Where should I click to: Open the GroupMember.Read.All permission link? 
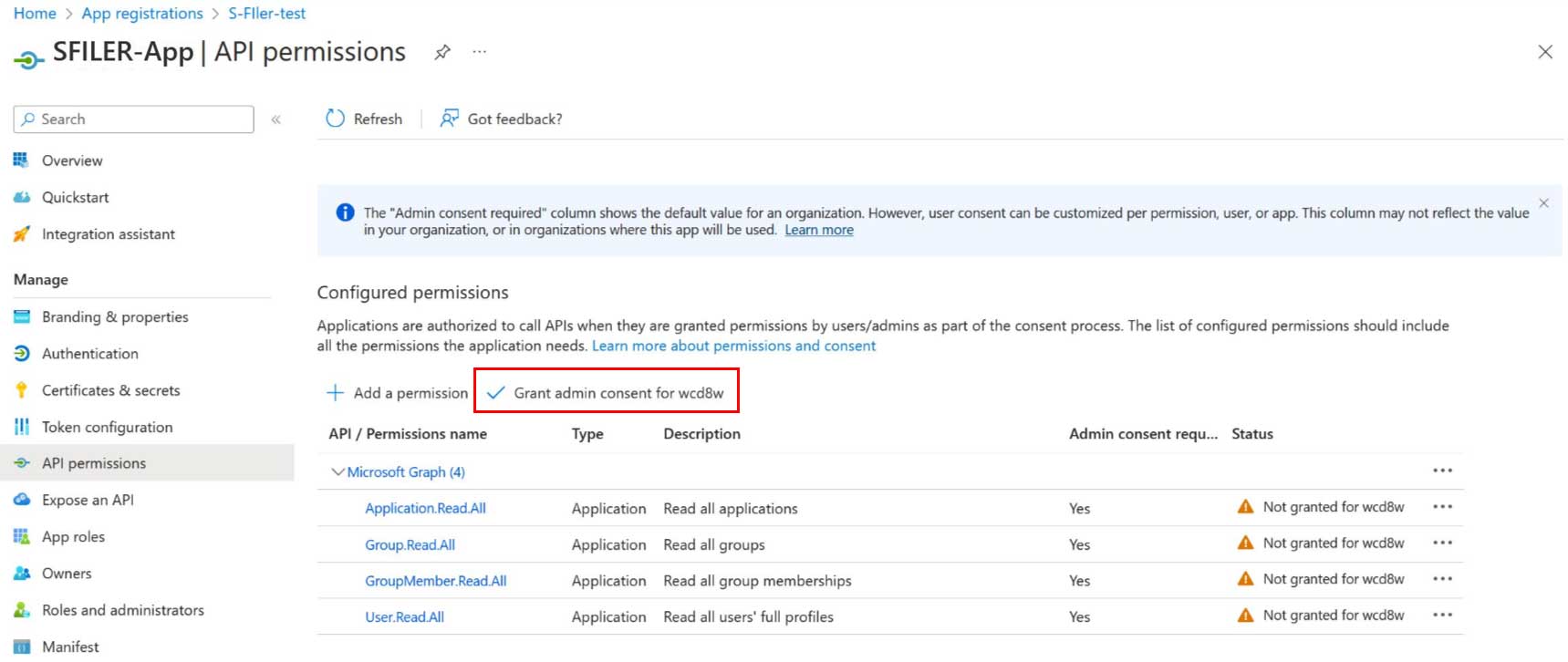(435, 581)
